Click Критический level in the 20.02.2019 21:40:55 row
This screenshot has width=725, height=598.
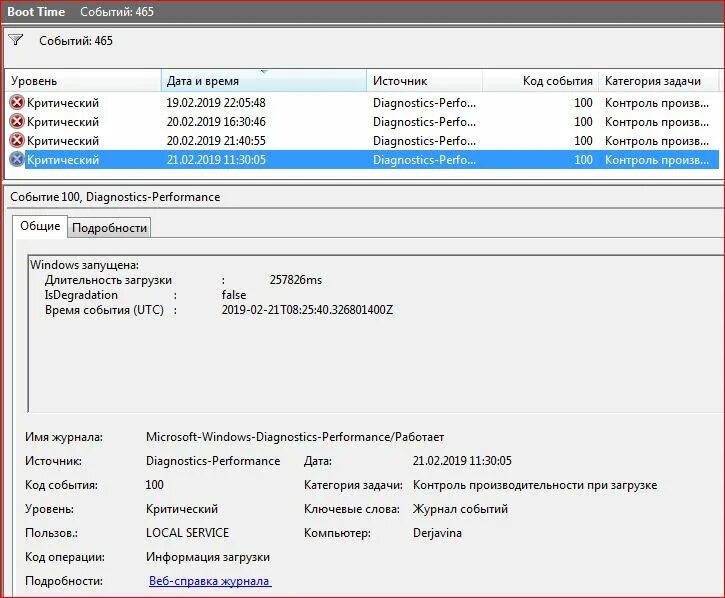[63, 141]
